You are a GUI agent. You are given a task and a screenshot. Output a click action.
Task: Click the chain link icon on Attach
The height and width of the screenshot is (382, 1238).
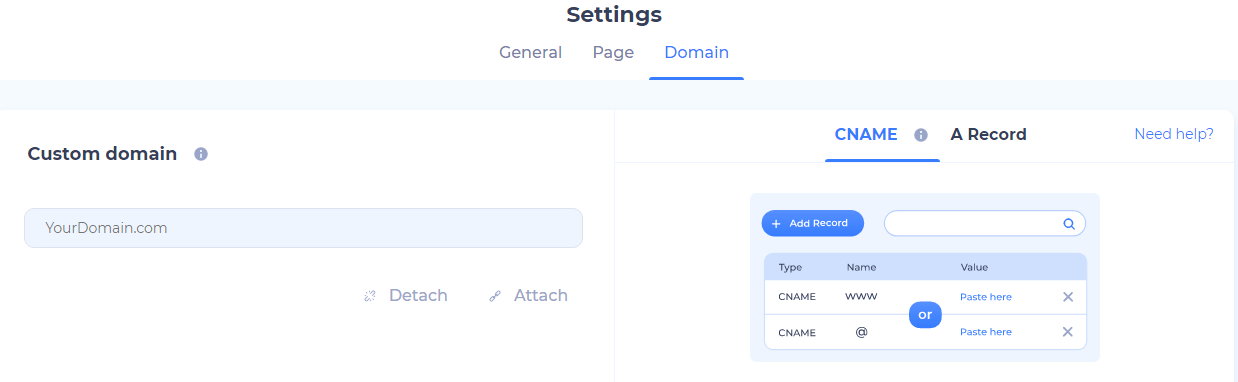pos(494,296)
